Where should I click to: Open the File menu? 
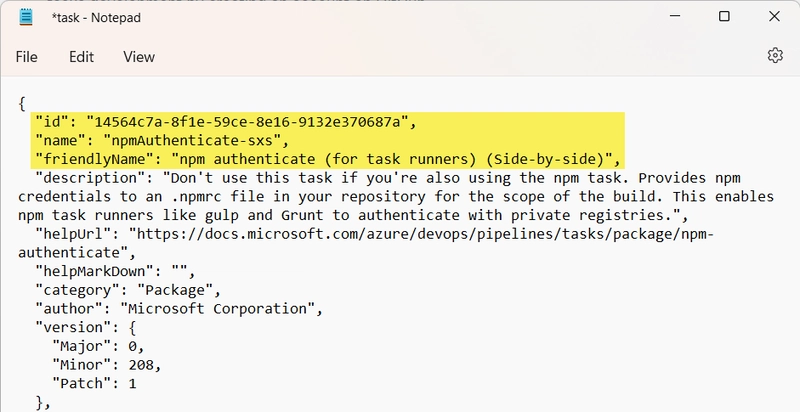(27, 57)
